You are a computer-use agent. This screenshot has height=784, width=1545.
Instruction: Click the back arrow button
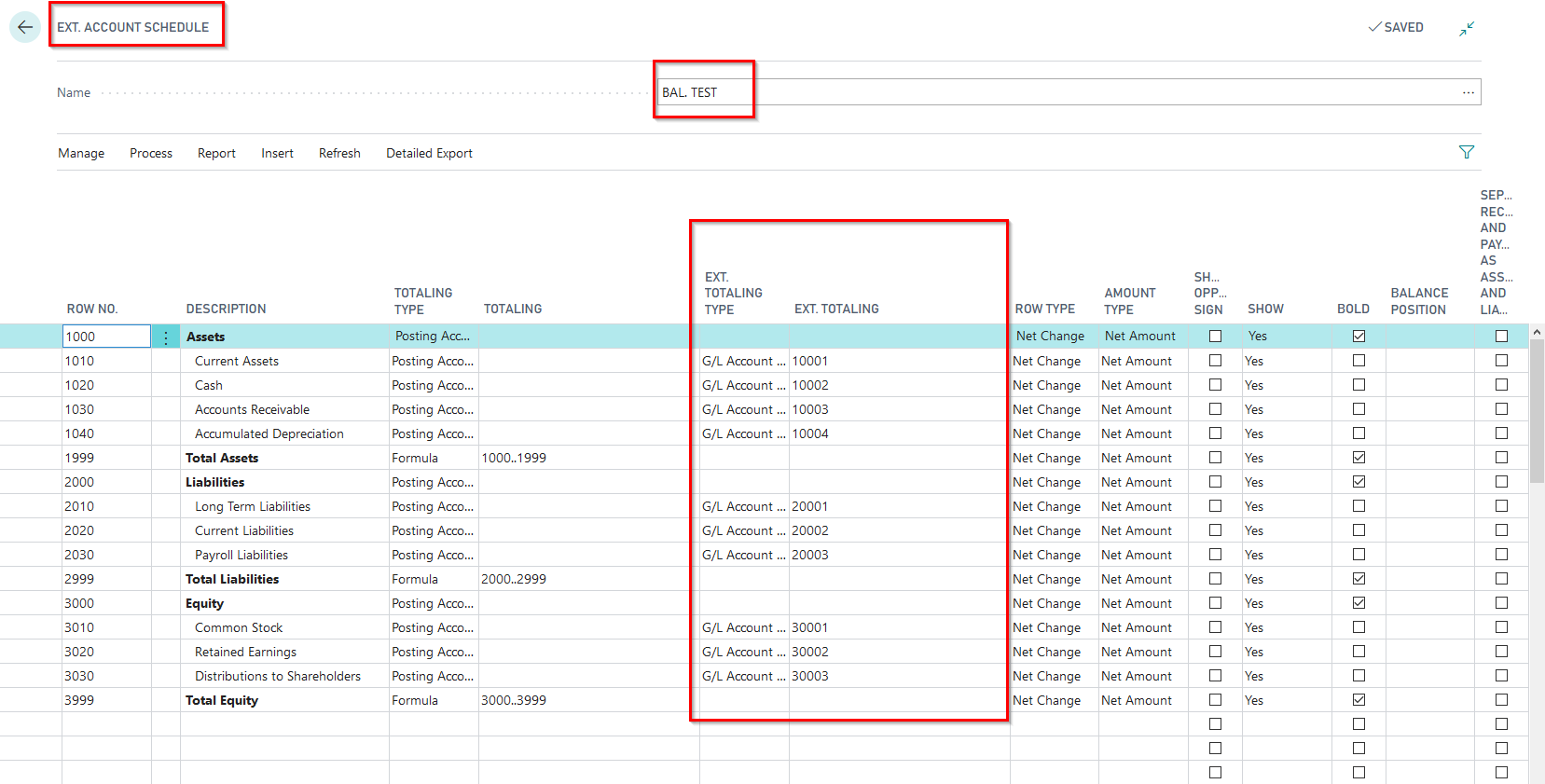(x=25, y=27)
